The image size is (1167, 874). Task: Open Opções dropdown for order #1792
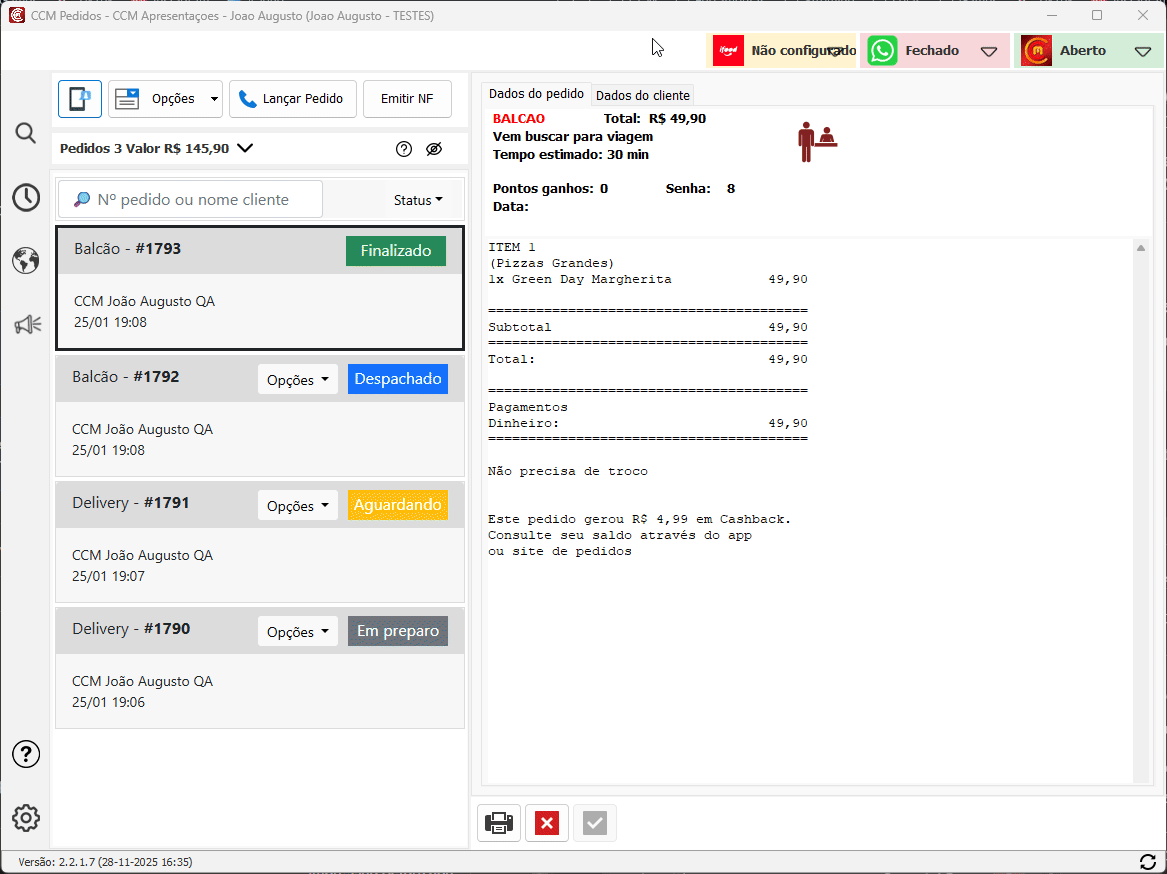(297, 380)
